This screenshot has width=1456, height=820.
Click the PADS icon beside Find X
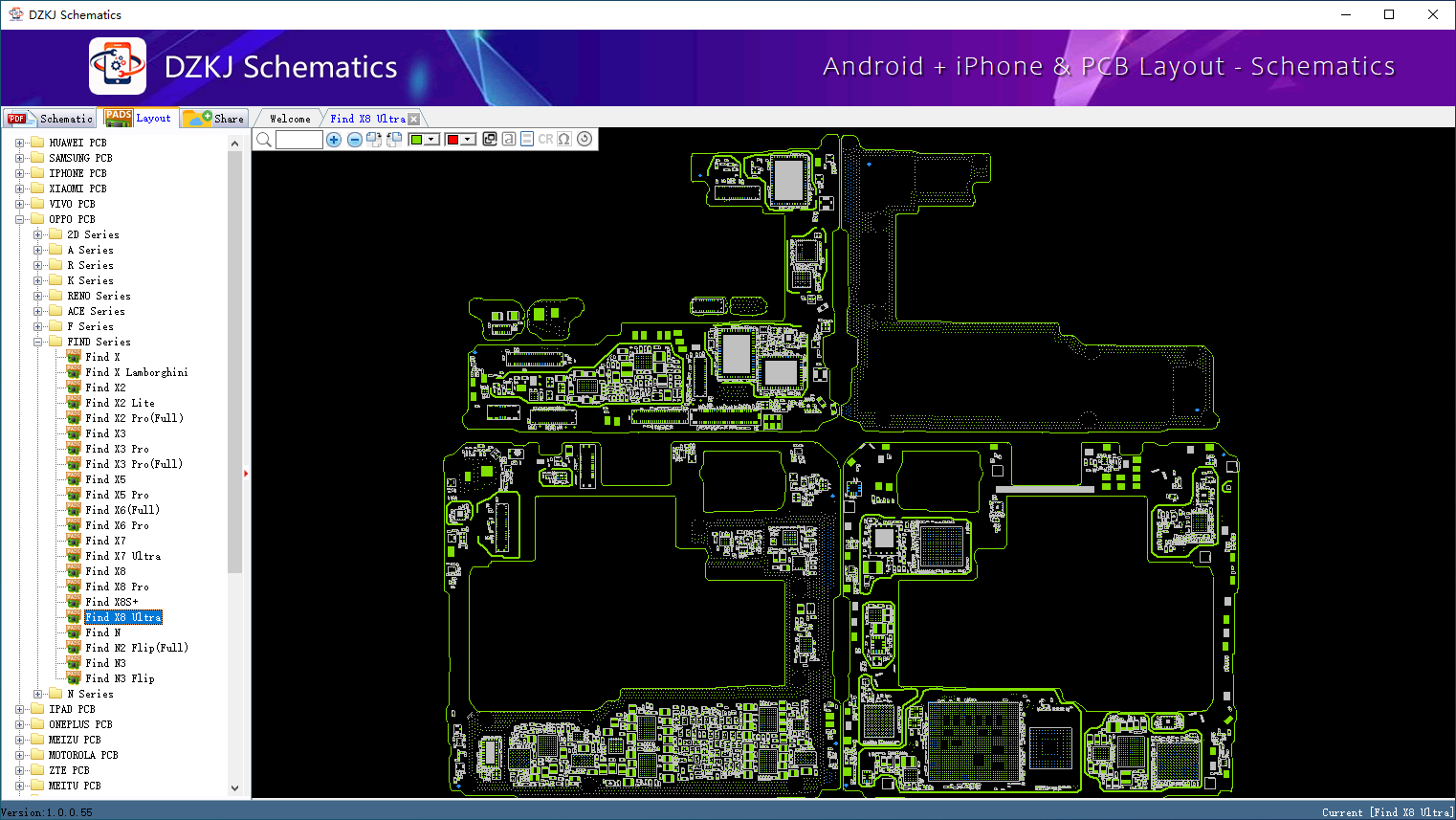[74, 357]
